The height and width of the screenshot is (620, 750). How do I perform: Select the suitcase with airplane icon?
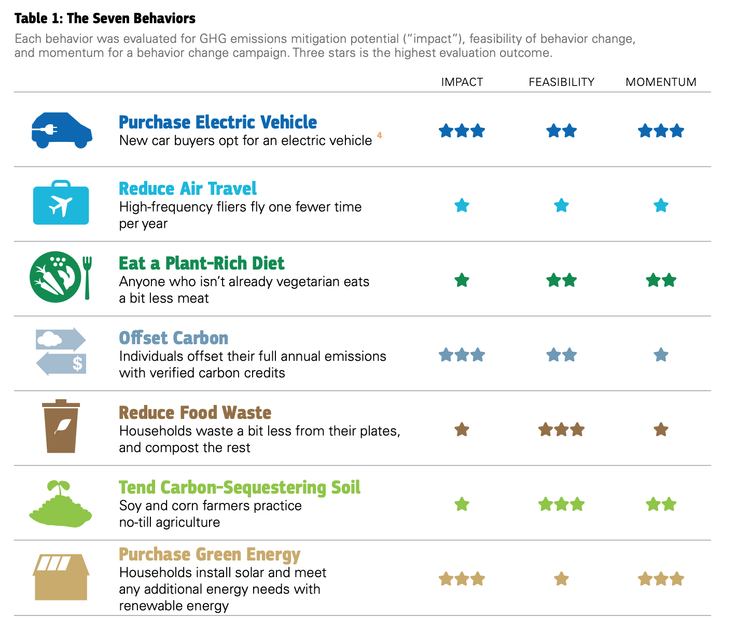tap(61, 202)
